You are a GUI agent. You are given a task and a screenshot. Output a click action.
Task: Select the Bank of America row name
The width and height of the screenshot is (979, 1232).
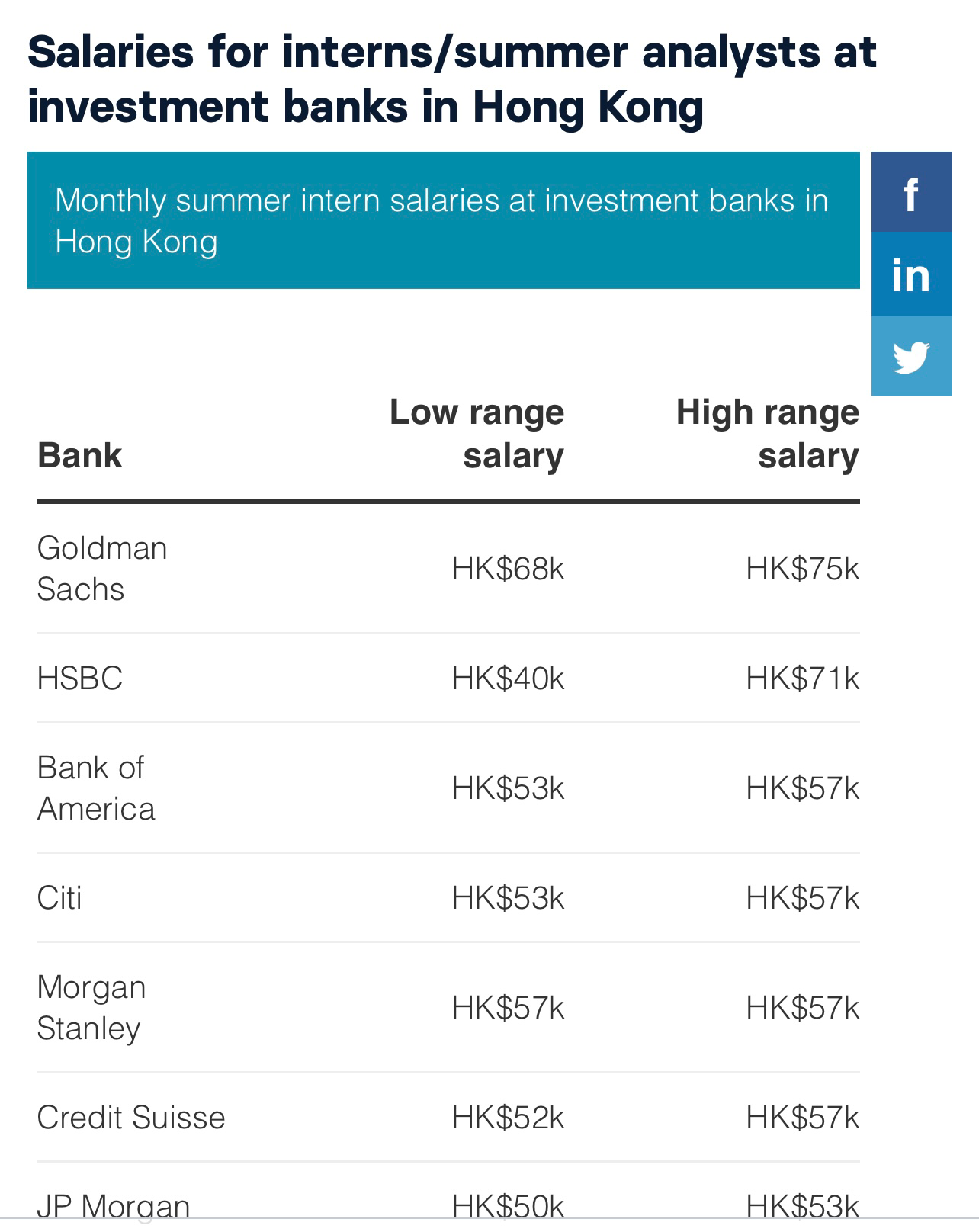point(96,788)
